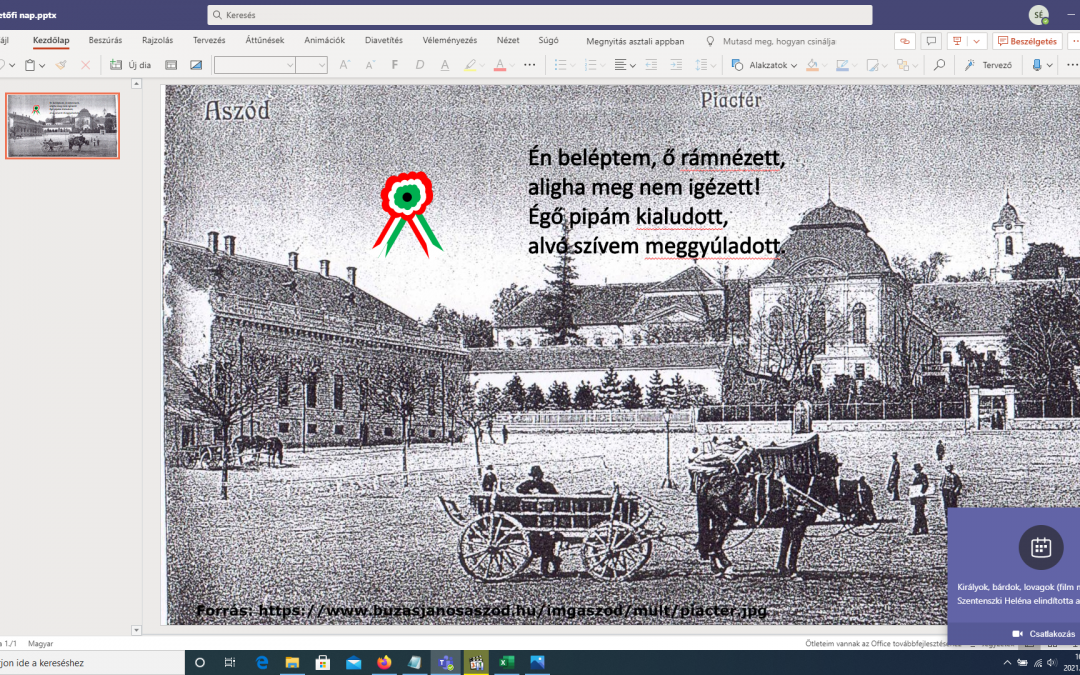Click the red font color swatch
This screenshot has height=675, width=1080.
tap(500, 65)
